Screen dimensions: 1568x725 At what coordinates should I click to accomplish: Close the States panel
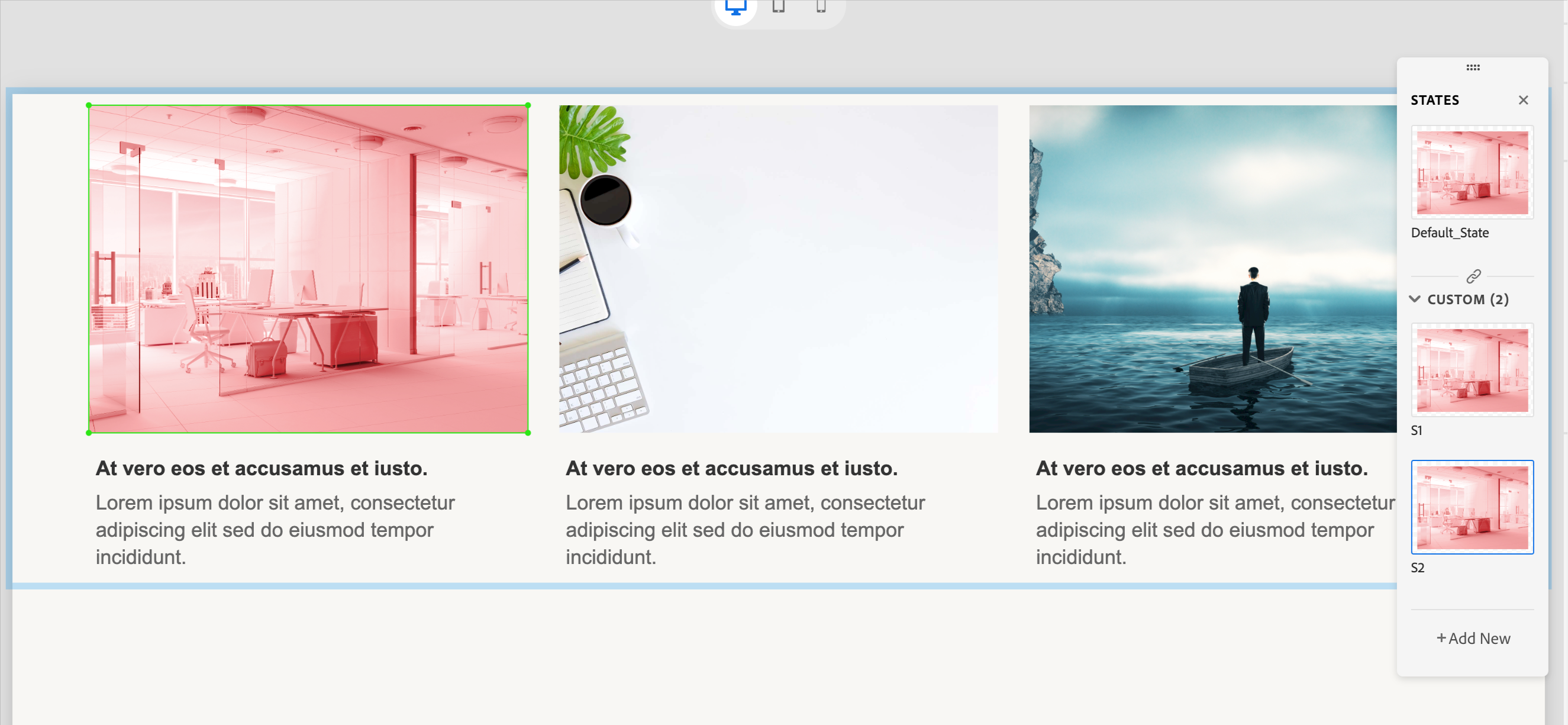(1523, 100)
